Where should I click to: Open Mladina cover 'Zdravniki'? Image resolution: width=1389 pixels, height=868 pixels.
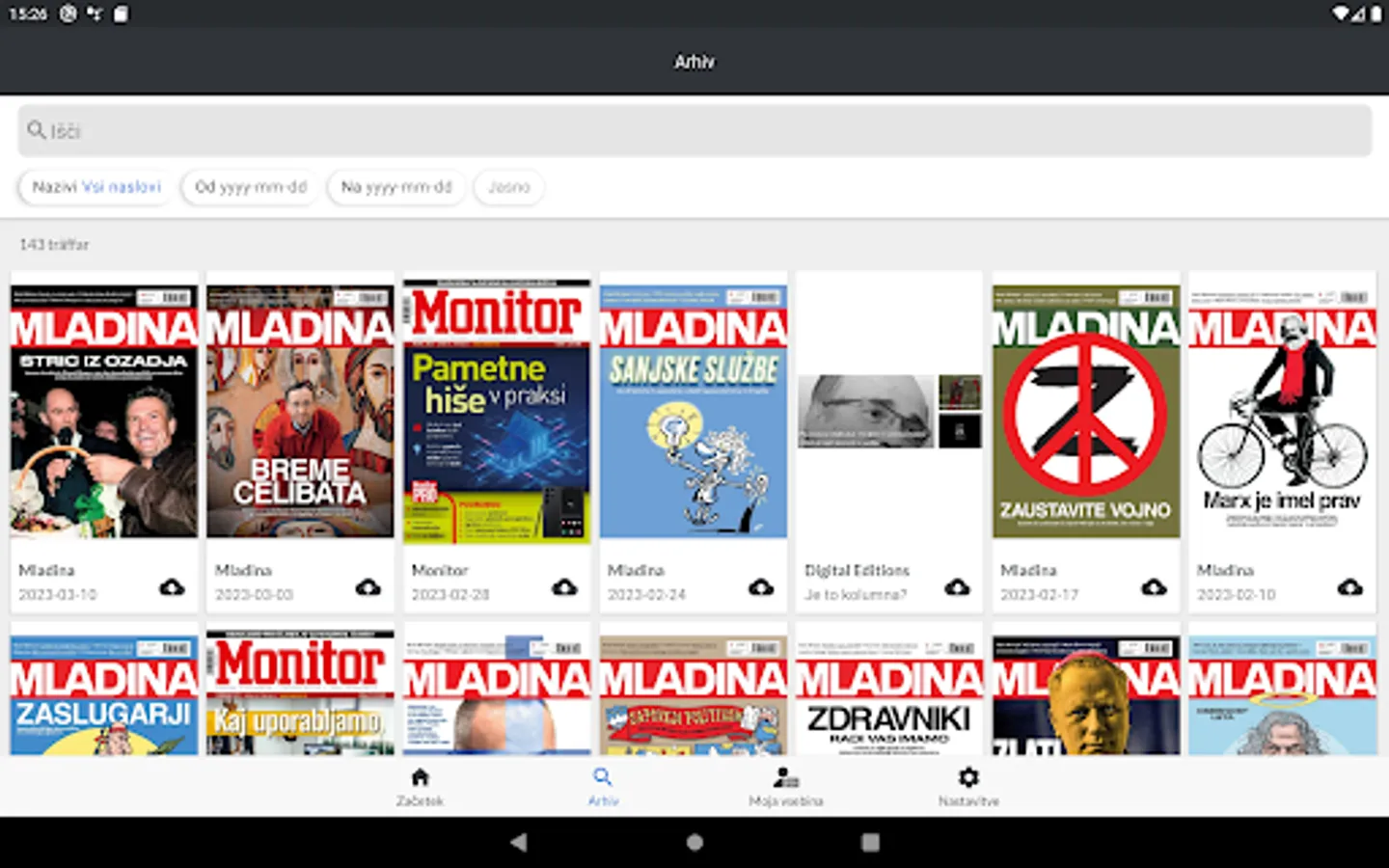pyautogui.click(x=889, y=694)
